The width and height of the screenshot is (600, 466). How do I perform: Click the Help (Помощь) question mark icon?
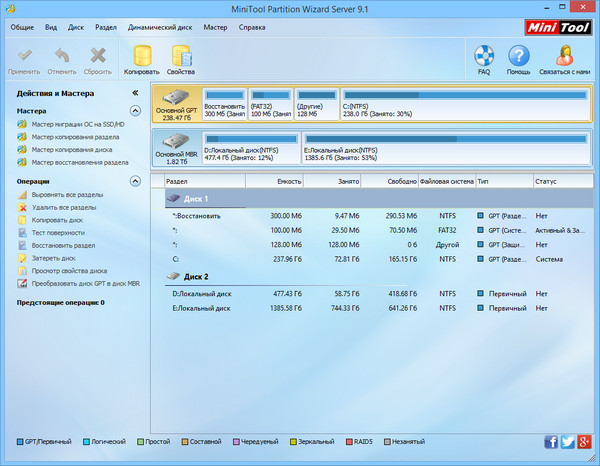pyautogui.click(x=518, y=56)
